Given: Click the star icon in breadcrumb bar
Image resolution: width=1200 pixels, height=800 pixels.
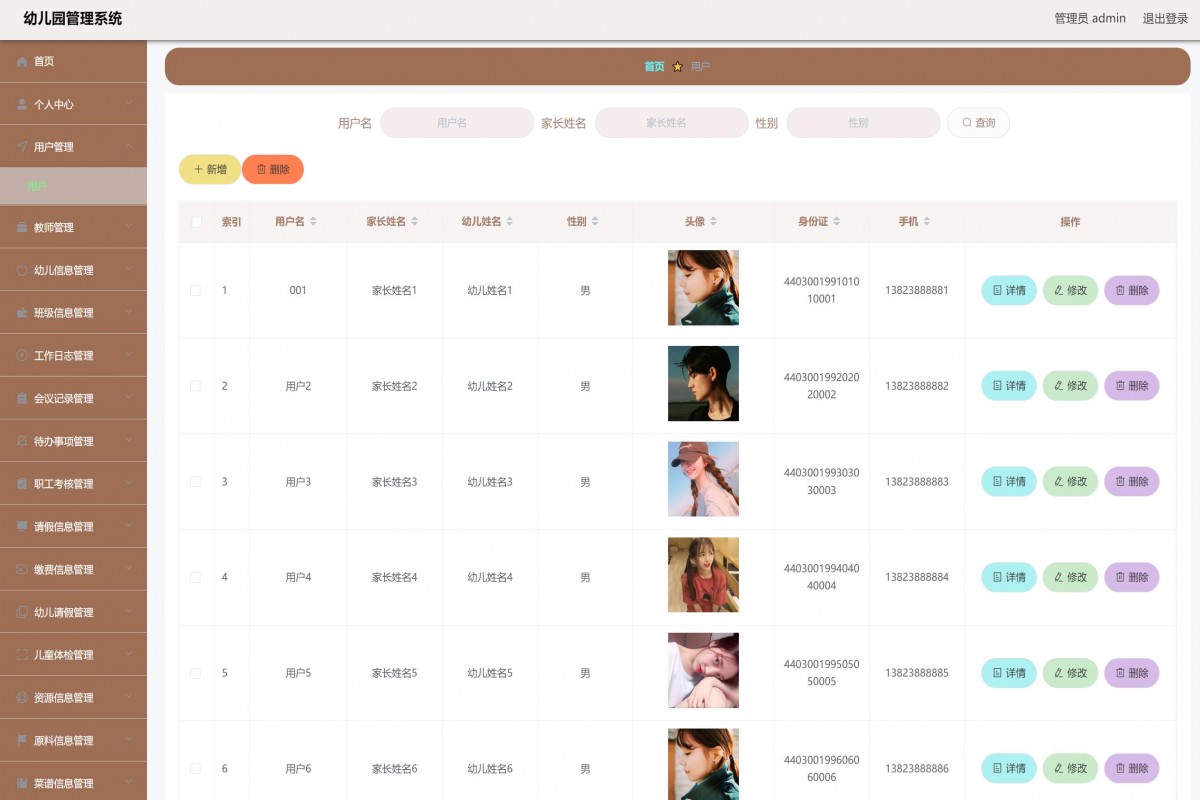Looking at the screenshot, I should 677,67.
